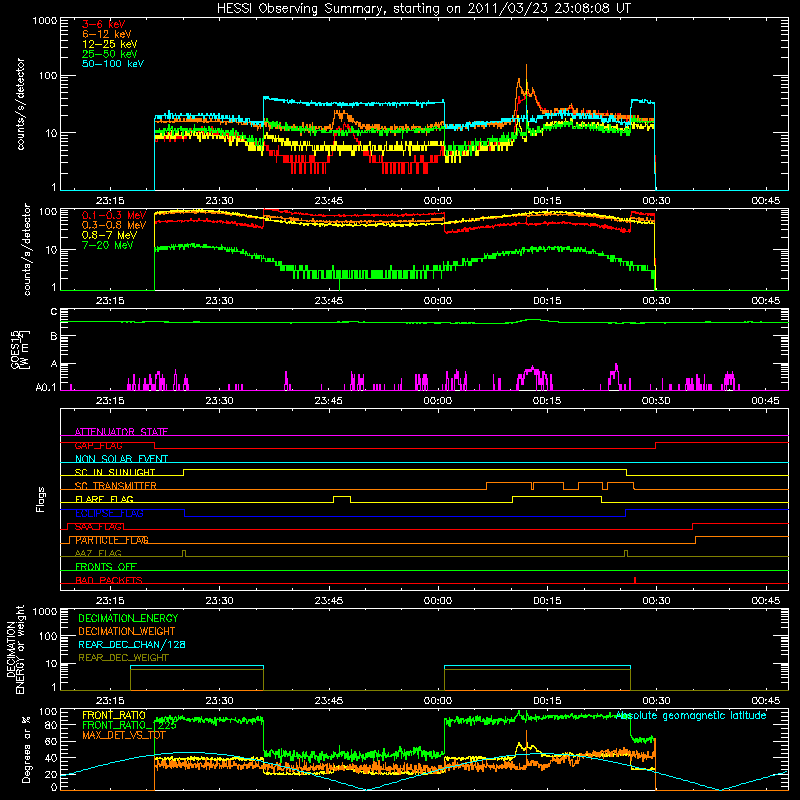The height and width of the screenshot is (800, 800).
Task: Click the bad packets red marker
Action: click(x=635, y=580)
